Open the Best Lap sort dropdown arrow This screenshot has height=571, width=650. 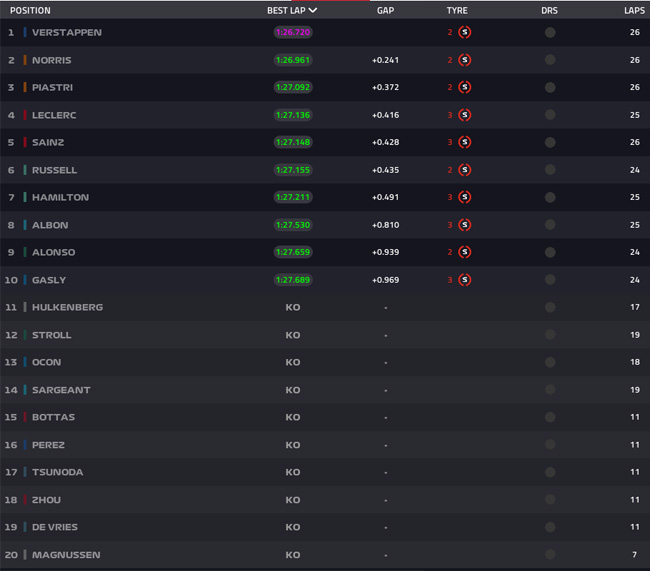click(x=313, y=10)
